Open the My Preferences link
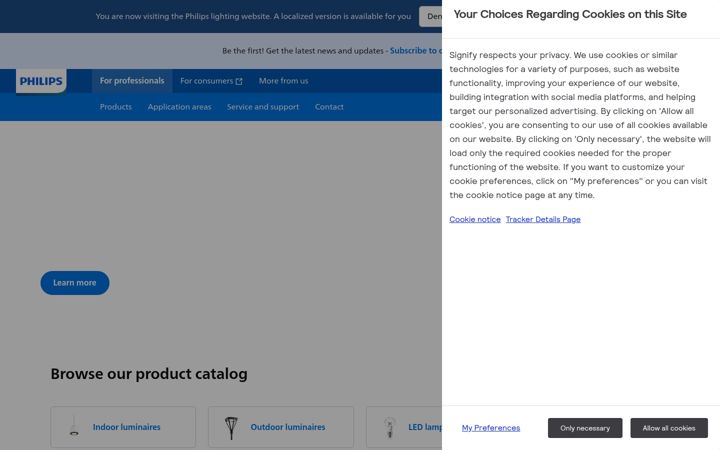720x450 pixels. 491,428
